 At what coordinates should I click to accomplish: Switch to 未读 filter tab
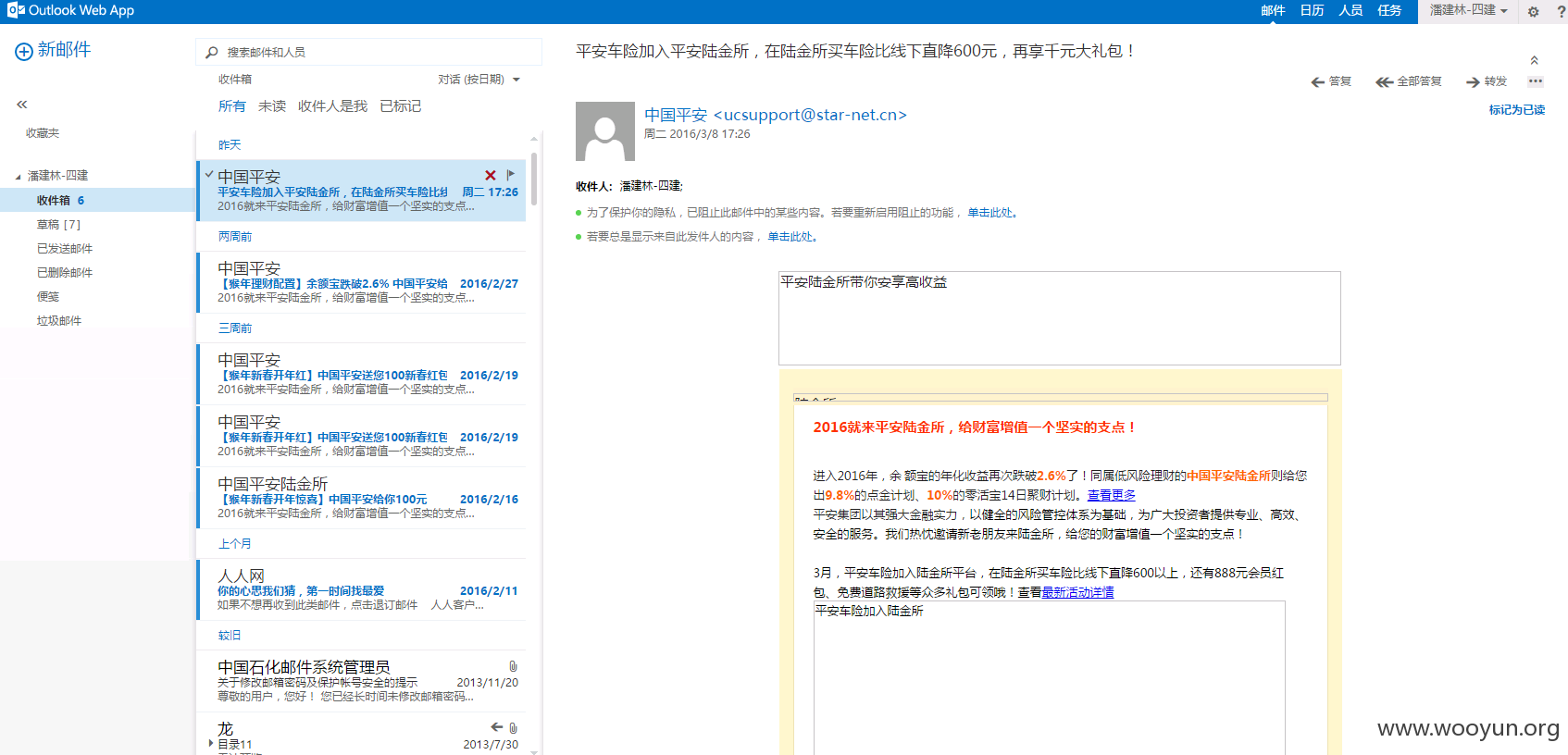point(272,106)
